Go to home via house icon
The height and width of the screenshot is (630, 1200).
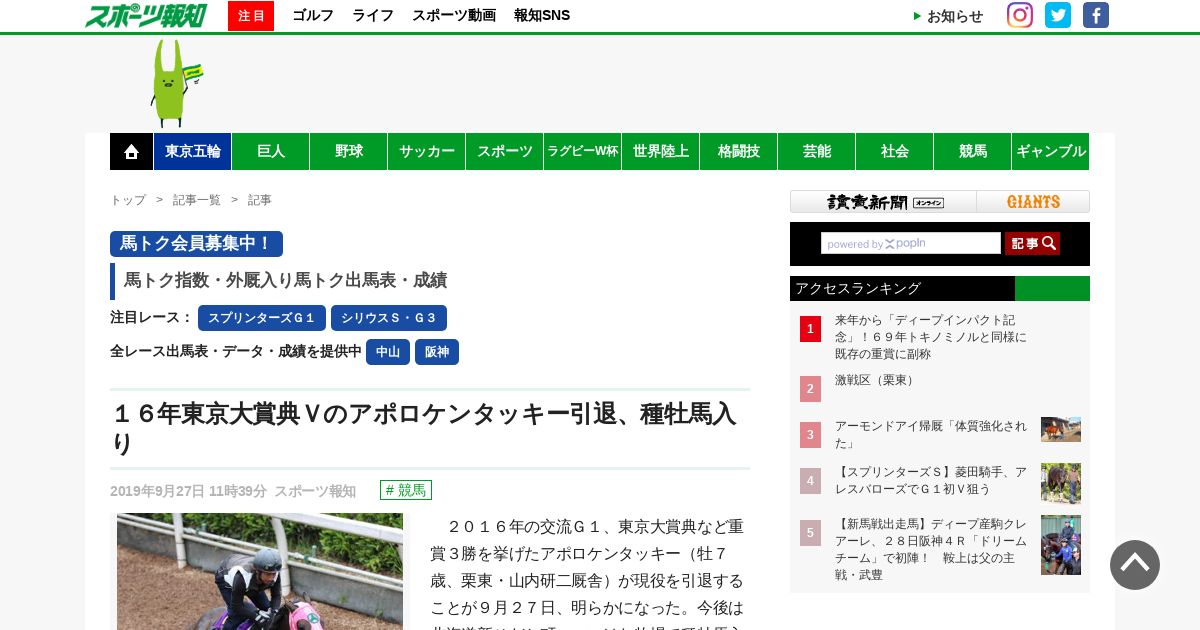coord(131,152)
